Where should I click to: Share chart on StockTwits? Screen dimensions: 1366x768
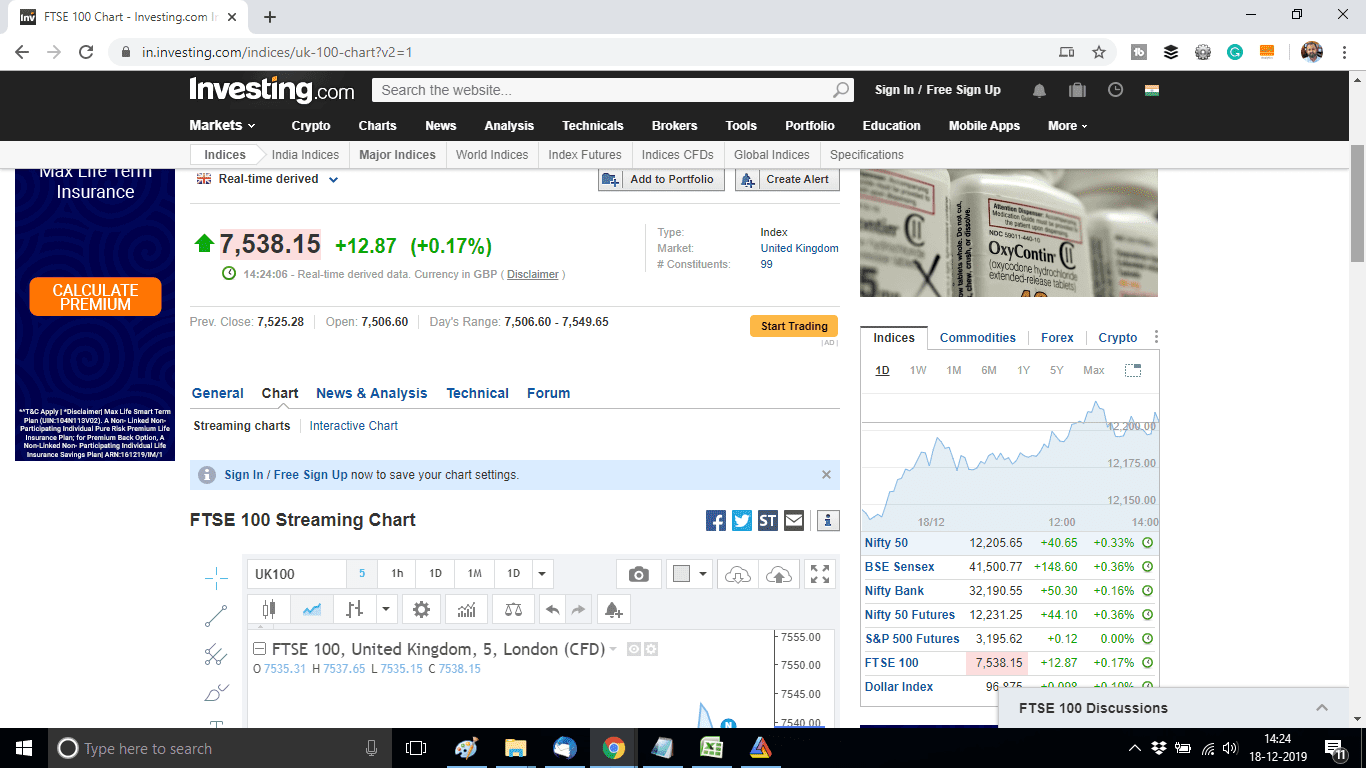(768, 520)
